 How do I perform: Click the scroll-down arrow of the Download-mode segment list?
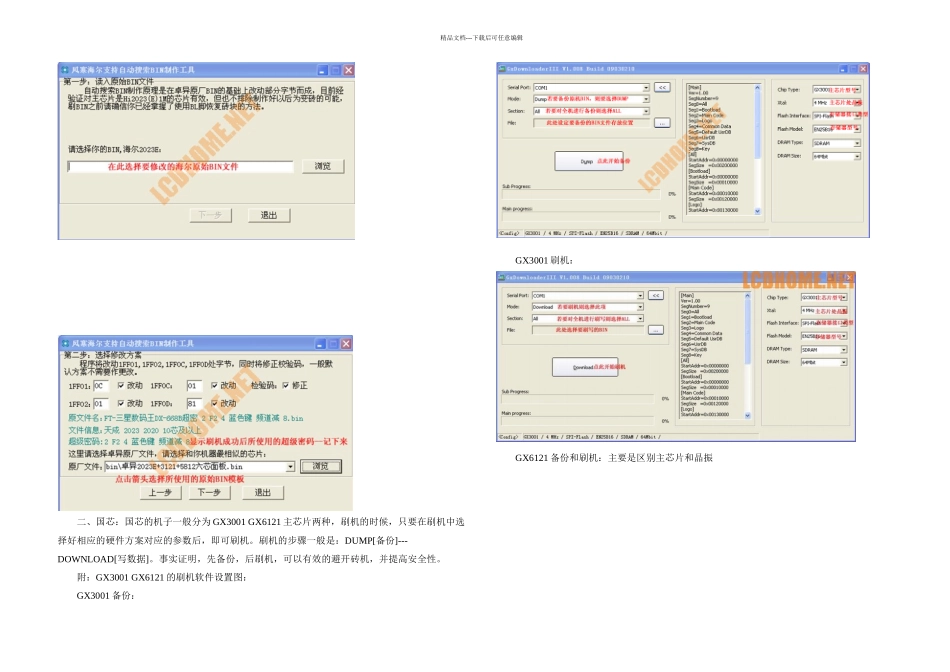coord(747,415)
